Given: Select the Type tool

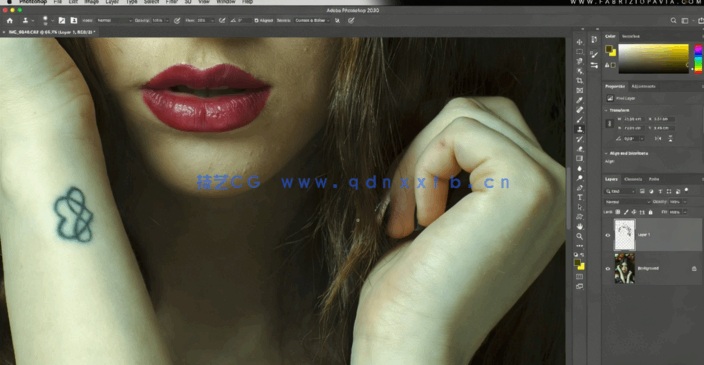Looking at the screenshot, I should click(x=580, y=198).
